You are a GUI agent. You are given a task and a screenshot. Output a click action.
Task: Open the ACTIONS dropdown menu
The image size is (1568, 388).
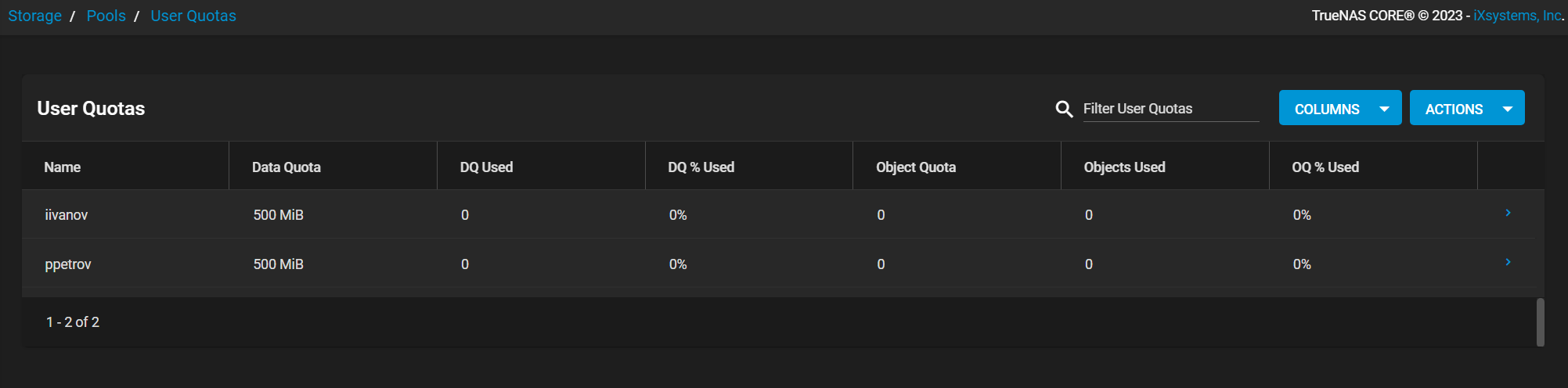pyautogui.click(x=1467, y=108)
